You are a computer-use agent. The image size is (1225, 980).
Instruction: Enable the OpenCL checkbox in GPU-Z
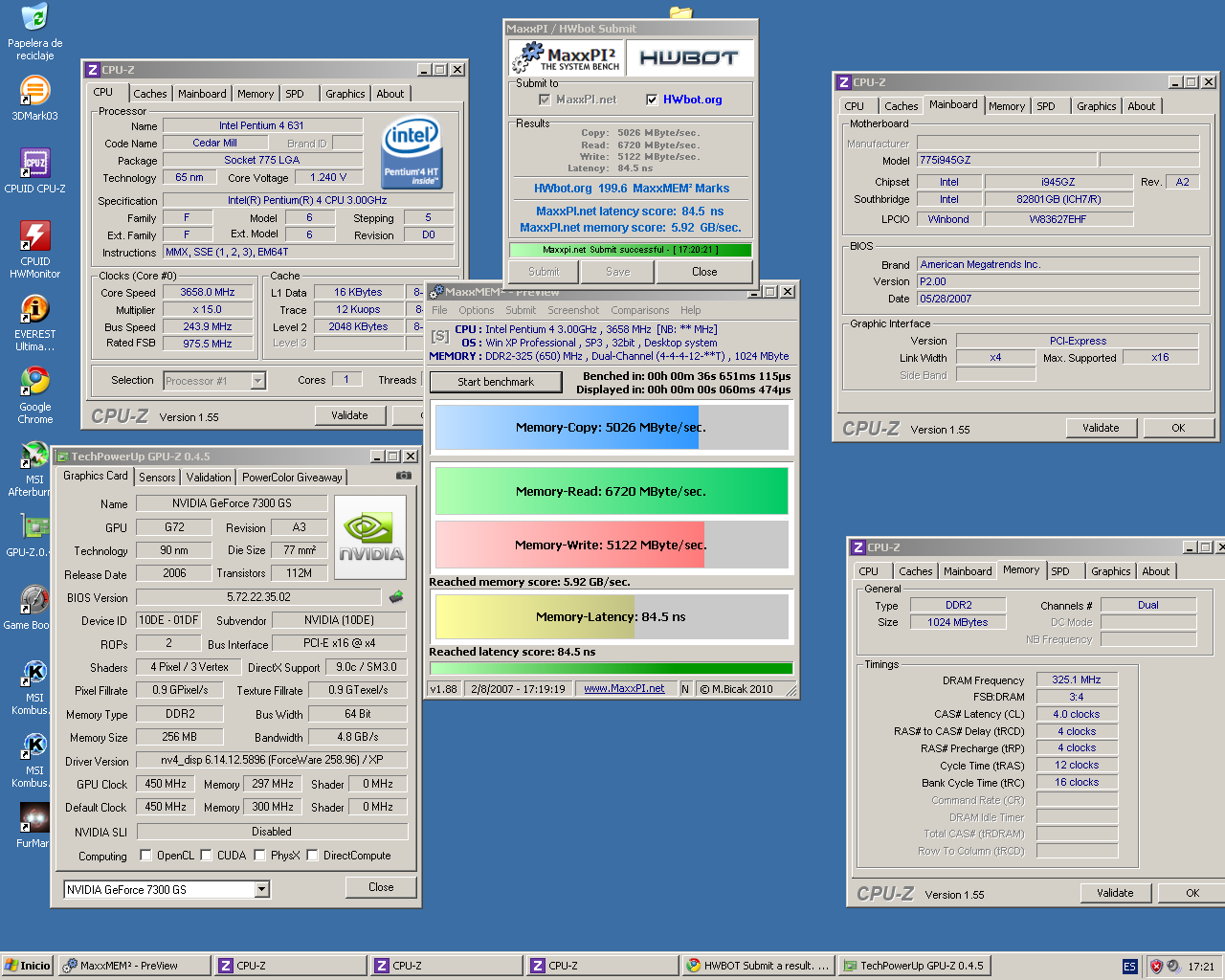click(145, 856)
